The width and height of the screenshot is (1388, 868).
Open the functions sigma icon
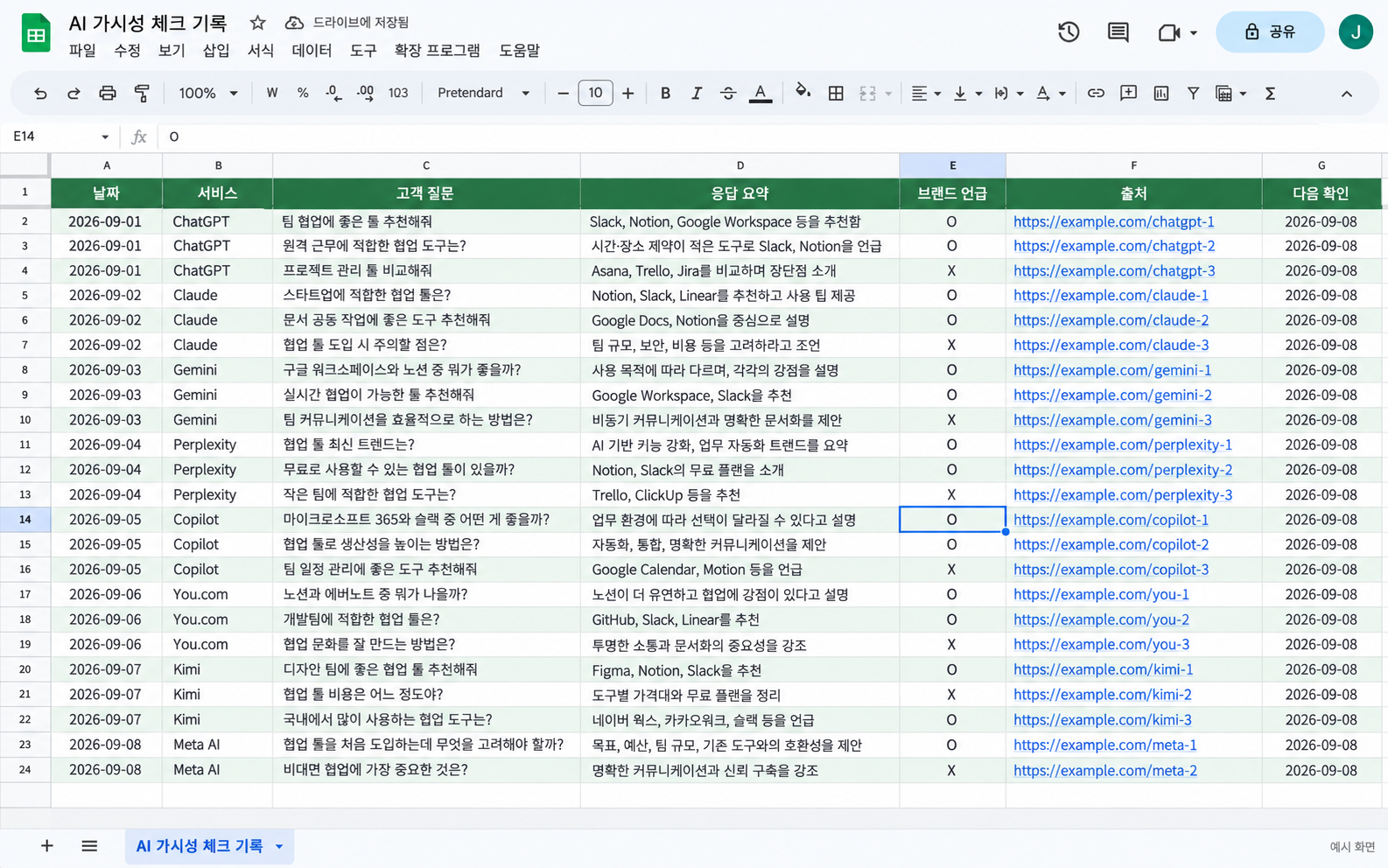click(1270, 93)
